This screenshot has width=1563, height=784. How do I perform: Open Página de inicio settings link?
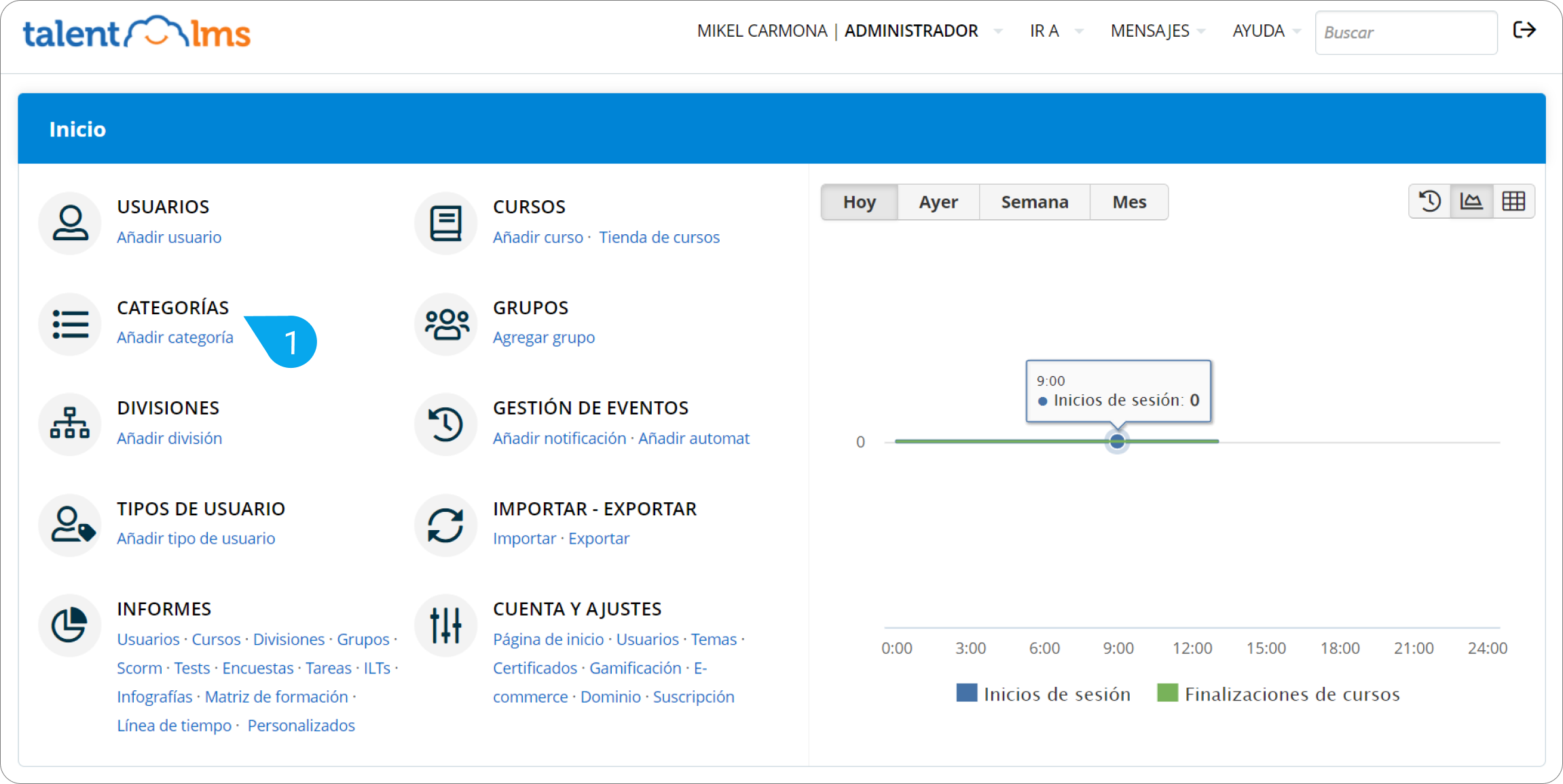pyautogui.click(x=548, y=639)
